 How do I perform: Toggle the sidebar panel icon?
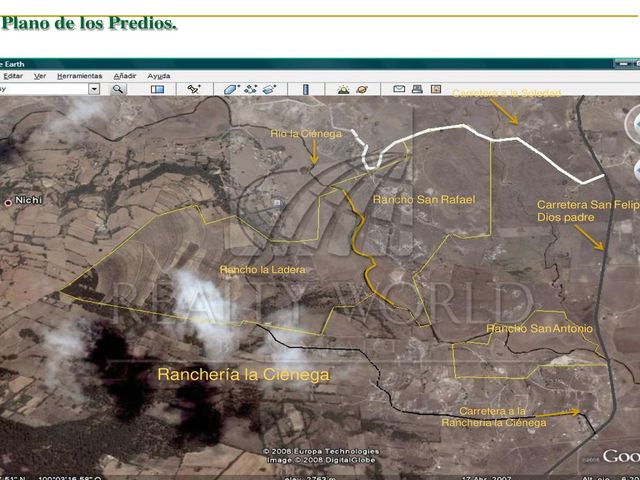click(157, 89)
